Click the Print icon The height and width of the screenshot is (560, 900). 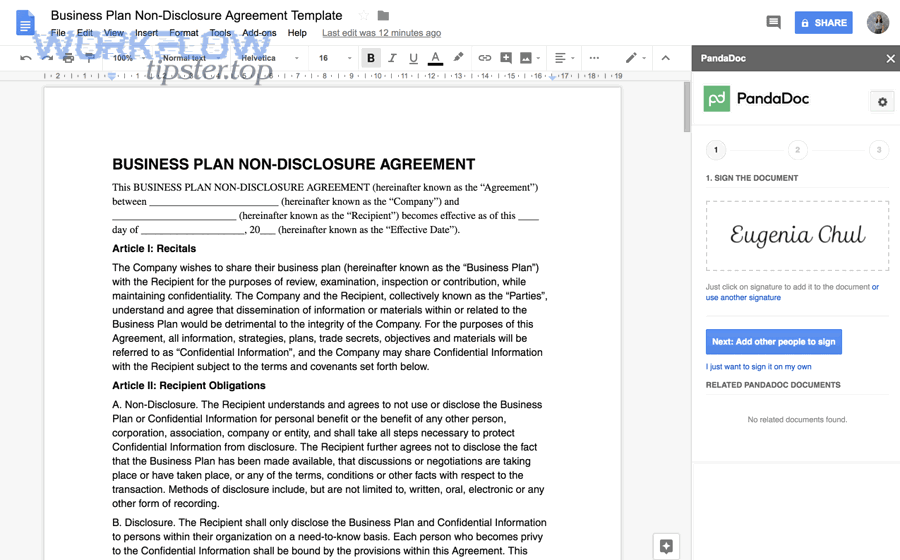click(x=68, y=58)
